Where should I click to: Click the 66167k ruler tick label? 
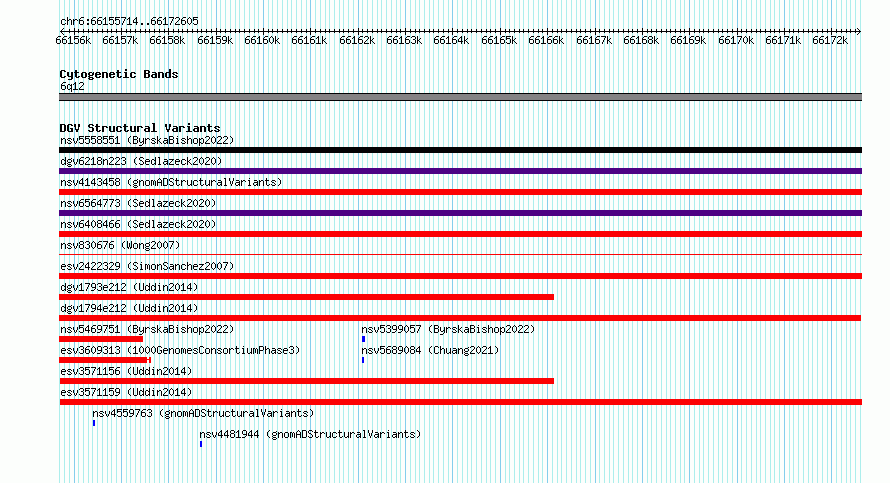(x=594, y=40)
